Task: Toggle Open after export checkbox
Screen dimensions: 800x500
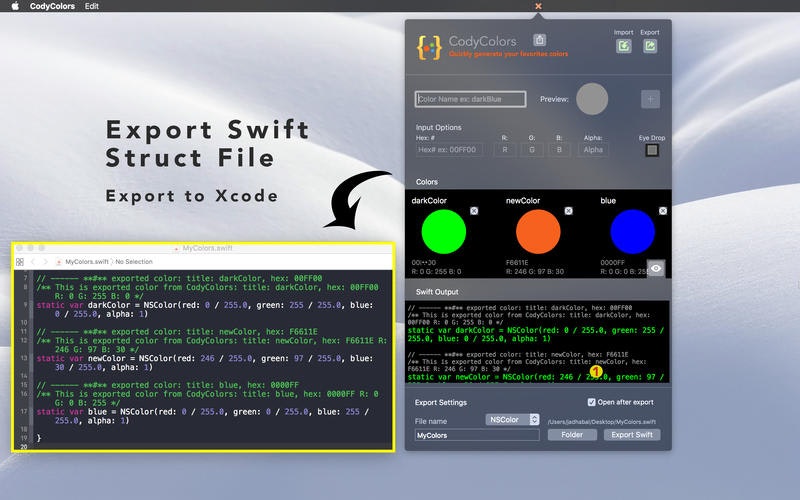Action: click(x=591, y=402)
